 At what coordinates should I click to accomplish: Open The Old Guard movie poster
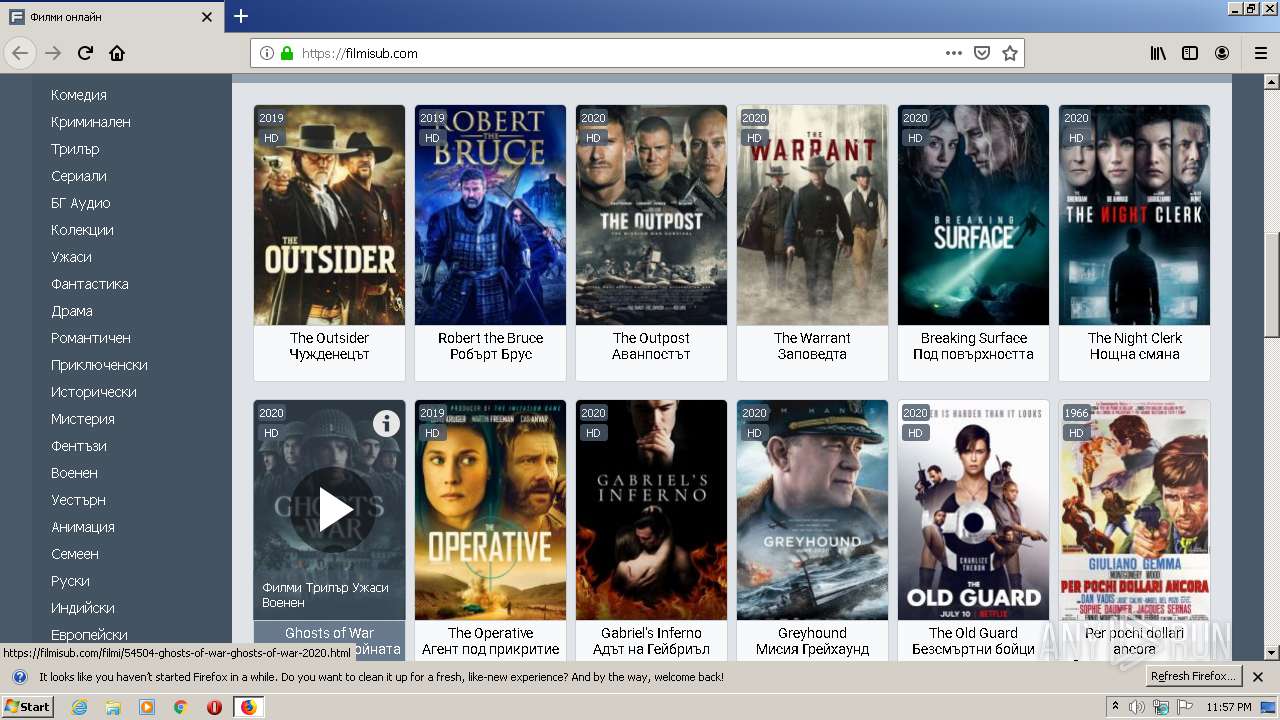tap(973, 510)
